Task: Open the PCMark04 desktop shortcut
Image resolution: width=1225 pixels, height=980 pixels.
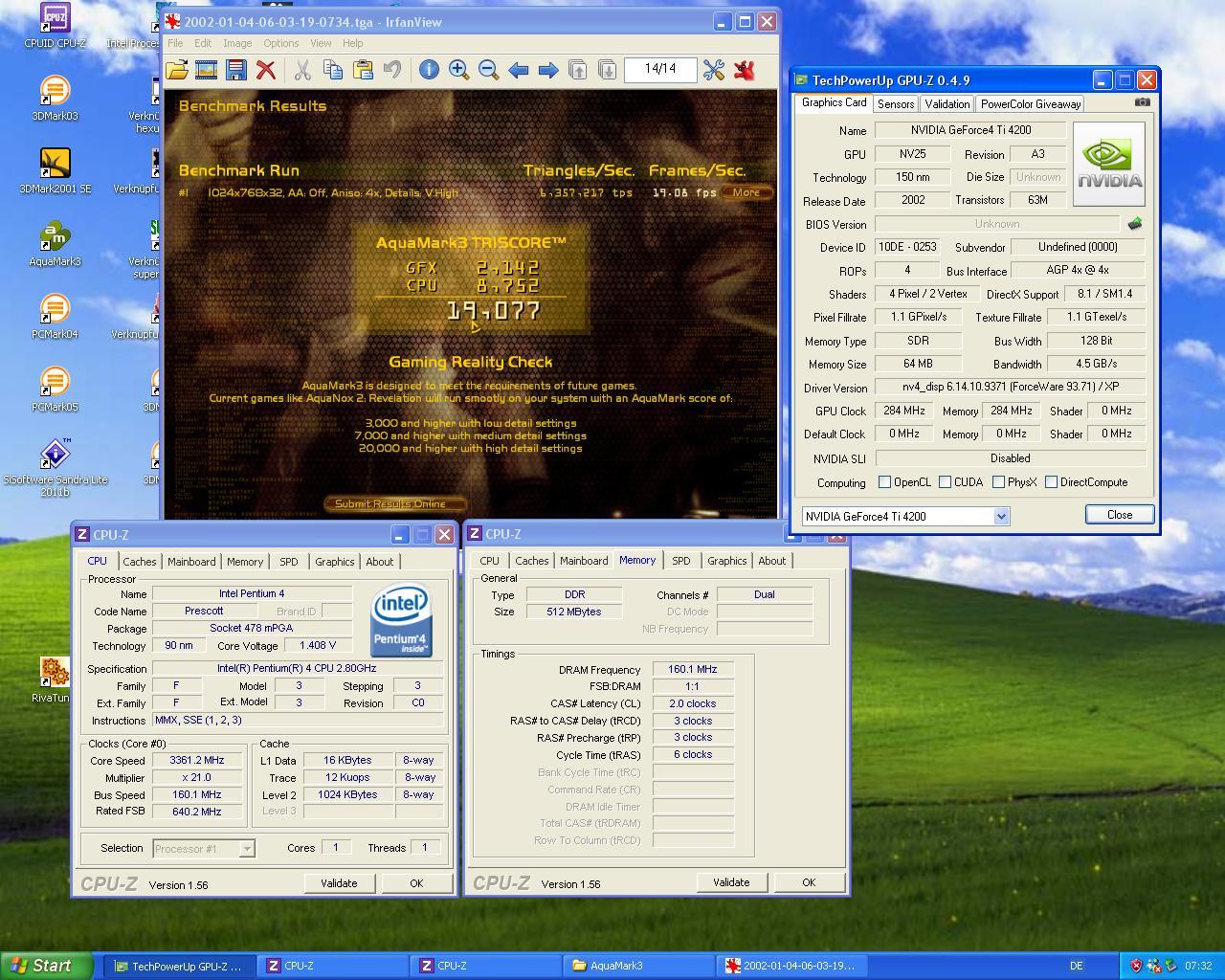Action: (55, 317)
